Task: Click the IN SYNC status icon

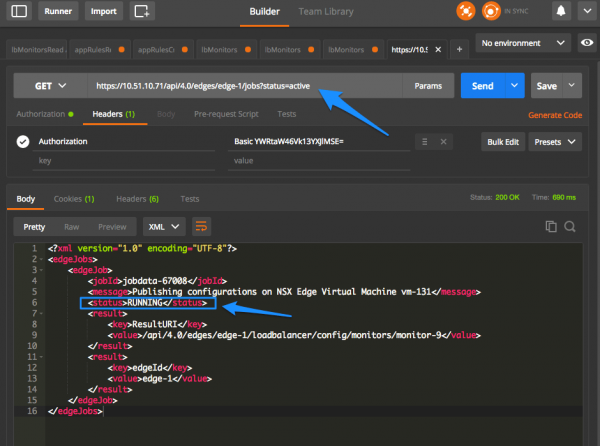Action: click(491, 11)
